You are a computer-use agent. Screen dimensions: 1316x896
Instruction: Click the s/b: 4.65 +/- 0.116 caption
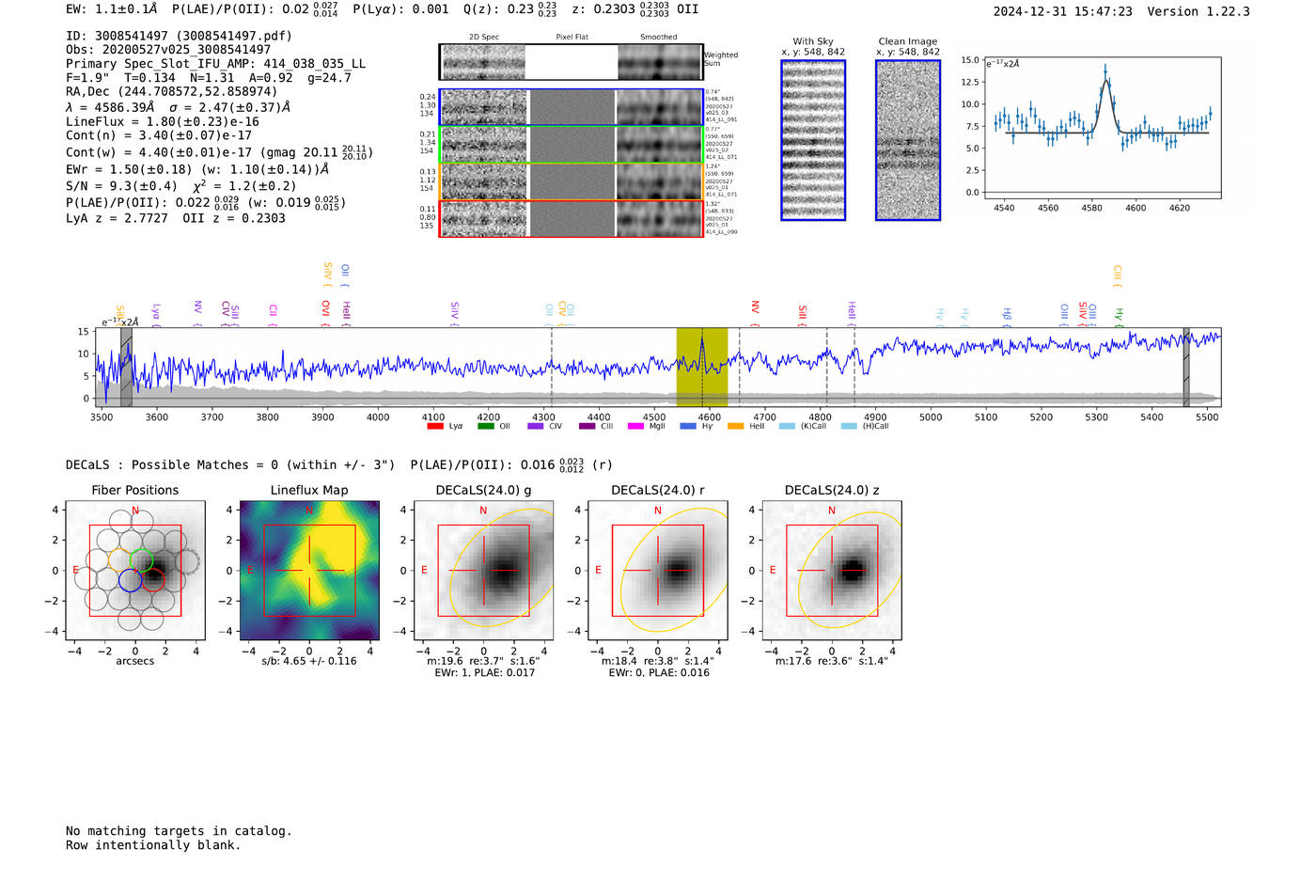309,661
